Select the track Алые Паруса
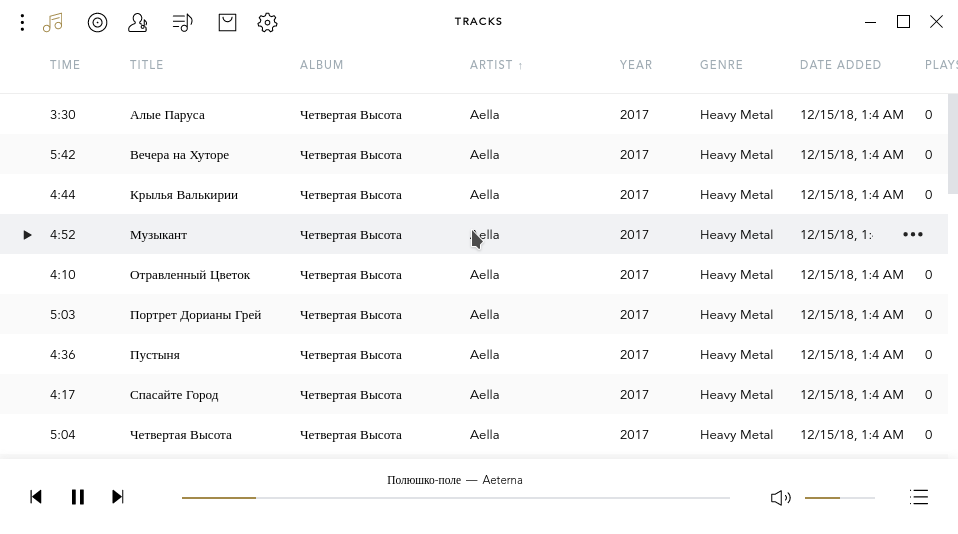 (167, 115)
